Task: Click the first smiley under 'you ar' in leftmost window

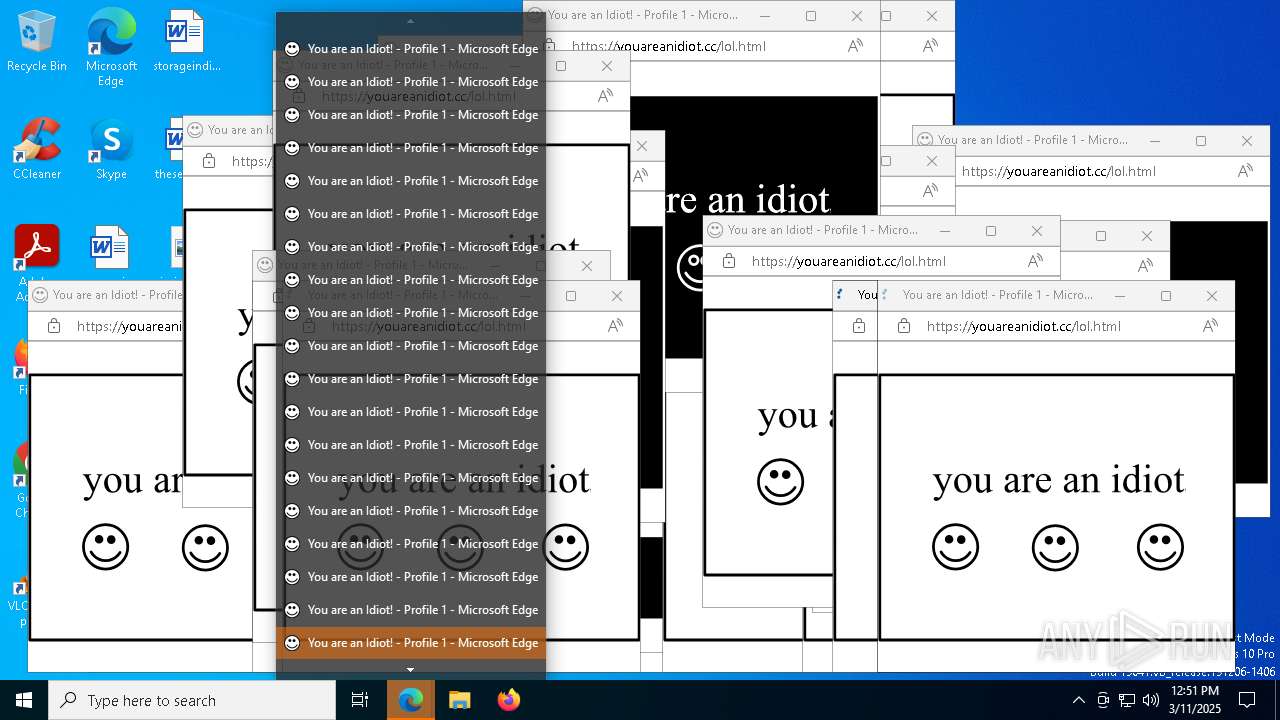Action: tap(105, 547)
